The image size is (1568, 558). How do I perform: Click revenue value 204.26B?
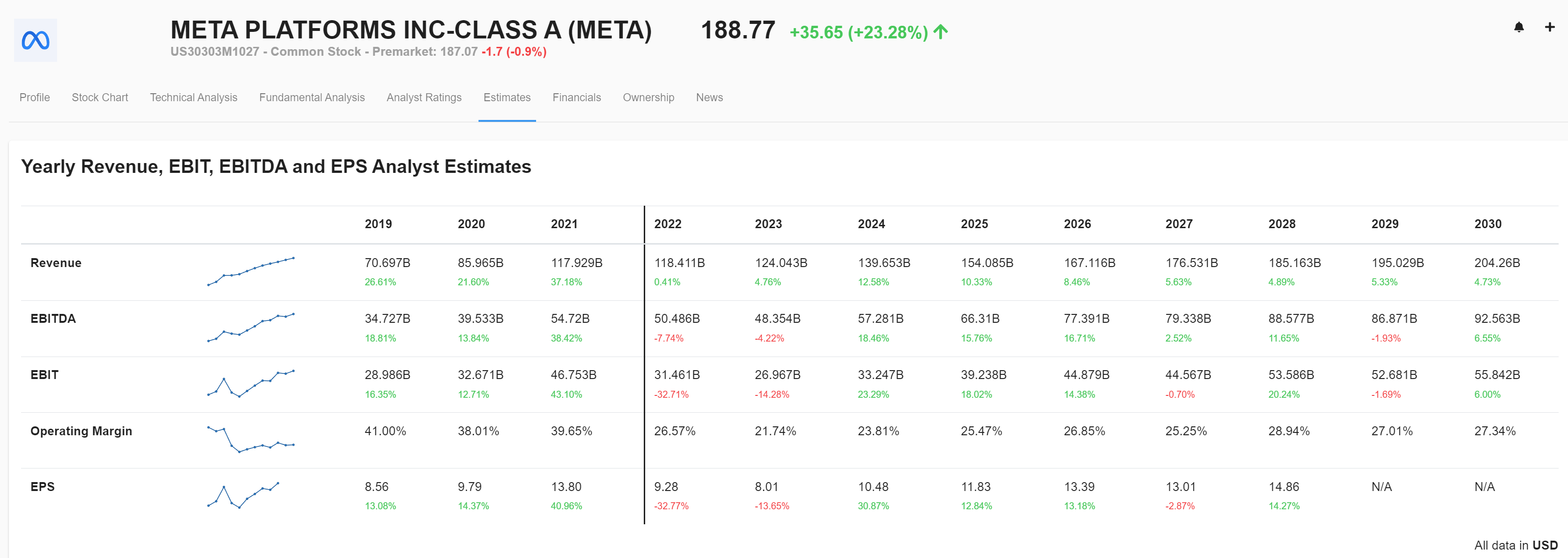coord(1497,263)
